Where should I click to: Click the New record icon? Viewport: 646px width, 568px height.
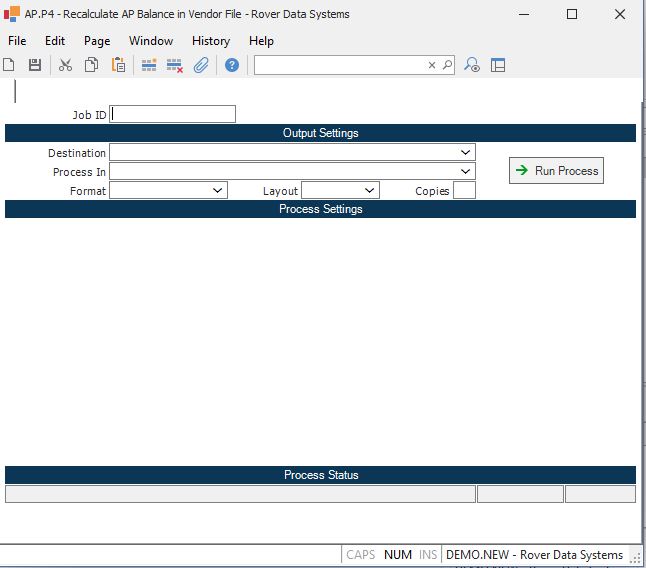(9, 65)
